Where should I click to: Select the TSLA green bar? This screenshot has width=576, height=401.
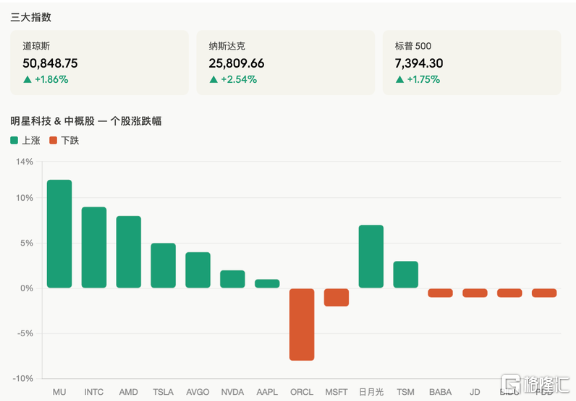tap(163, 265)
